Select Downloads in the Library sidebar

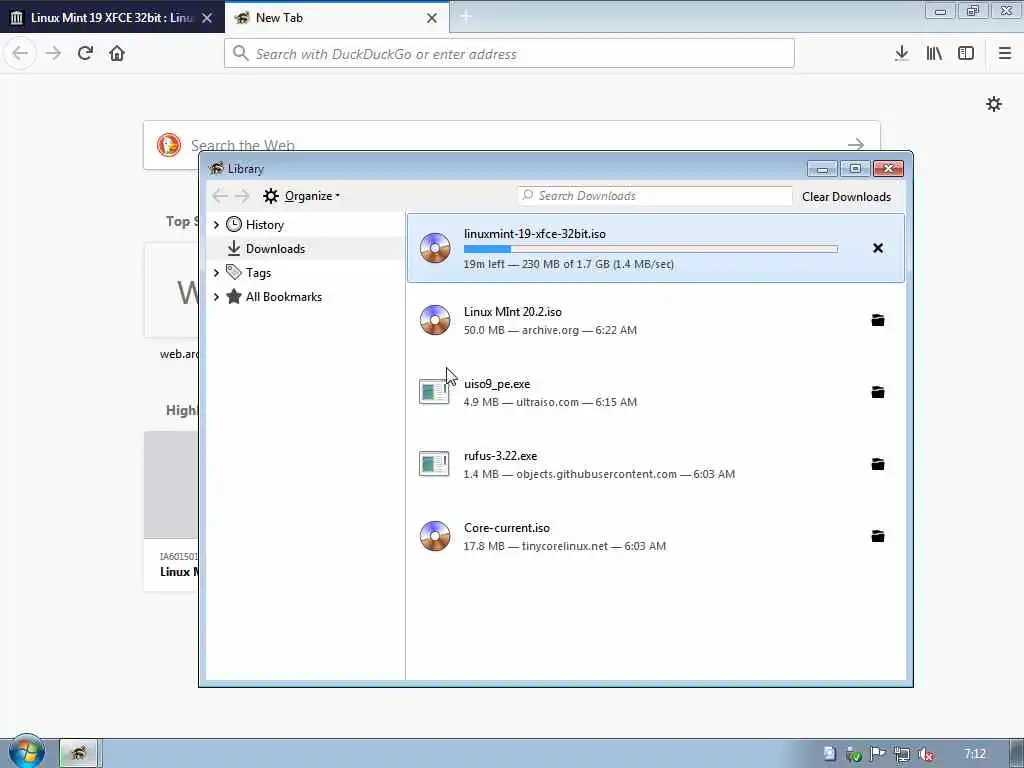coord(306,248)
